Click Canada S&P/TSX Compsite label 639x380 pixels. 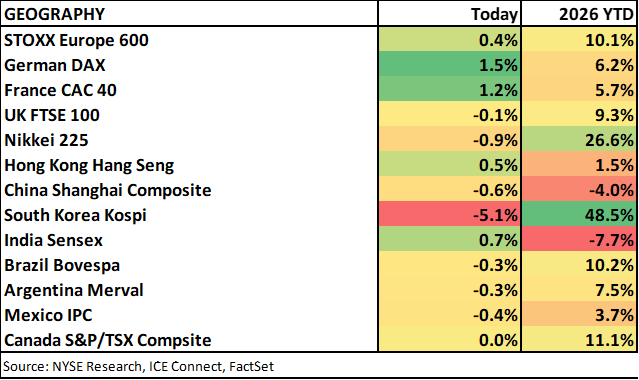point(108,340)
